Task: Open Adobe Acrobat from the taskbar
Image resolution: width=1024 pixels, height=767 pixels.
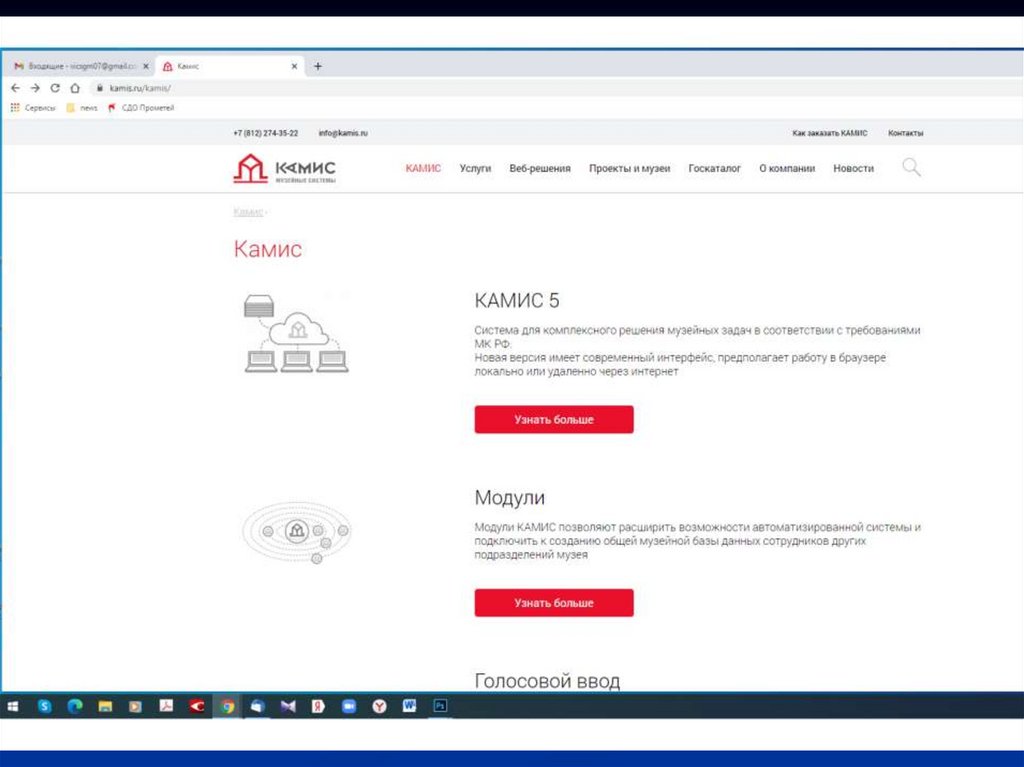Action: point(167,706)
